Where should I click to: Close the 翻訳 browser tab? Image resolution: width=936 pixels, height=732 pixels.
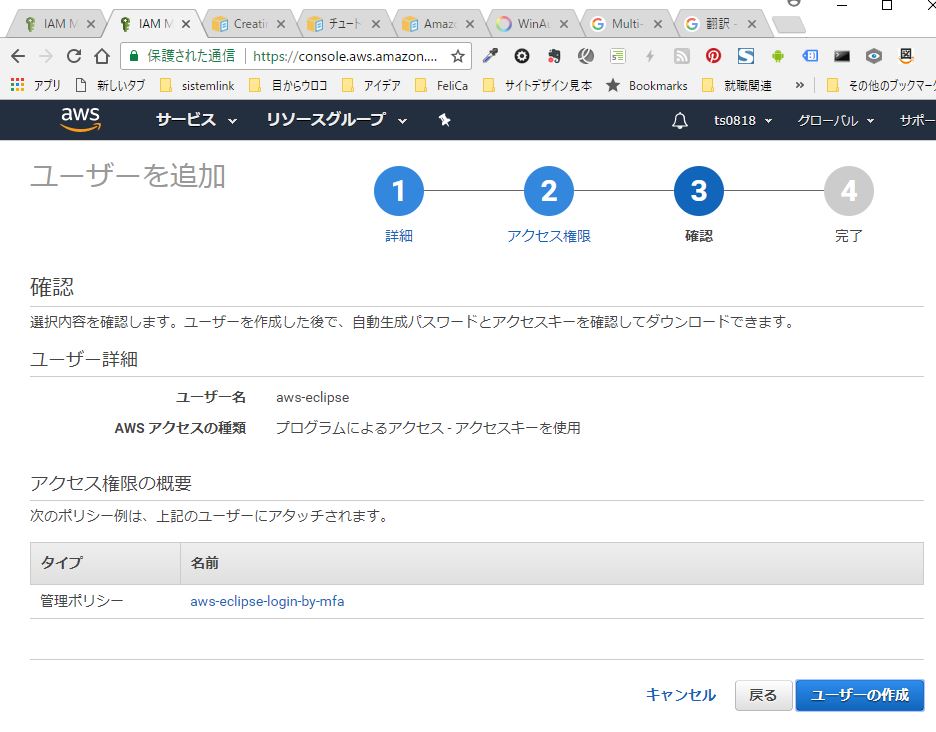coord(752,24)
